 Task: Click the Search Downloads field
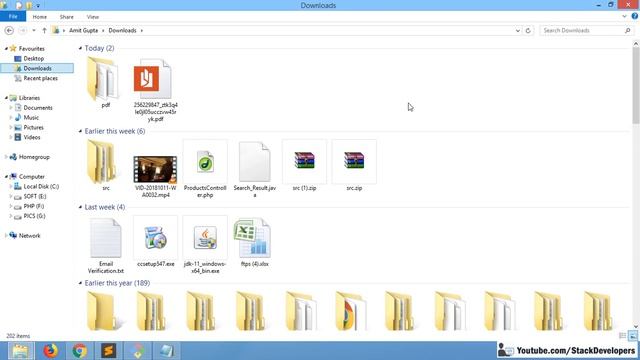point(586,31)
